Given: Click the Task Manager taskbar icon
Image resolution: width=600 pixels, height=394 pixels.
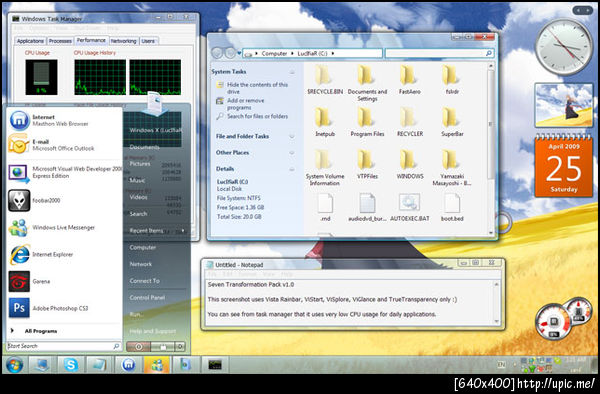Looking at the screenshot, I should tap(215, 365).
